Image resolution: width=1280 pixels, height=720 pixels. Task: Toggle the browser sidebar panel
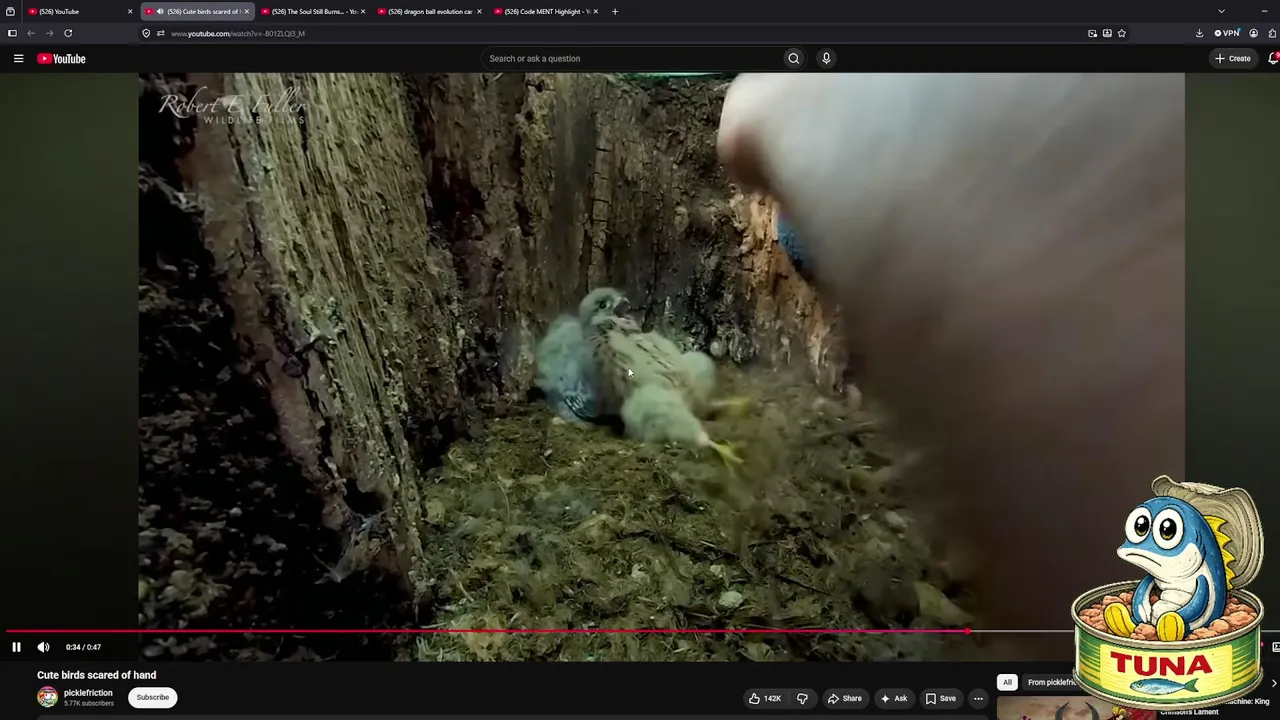[x=12, y=33]
